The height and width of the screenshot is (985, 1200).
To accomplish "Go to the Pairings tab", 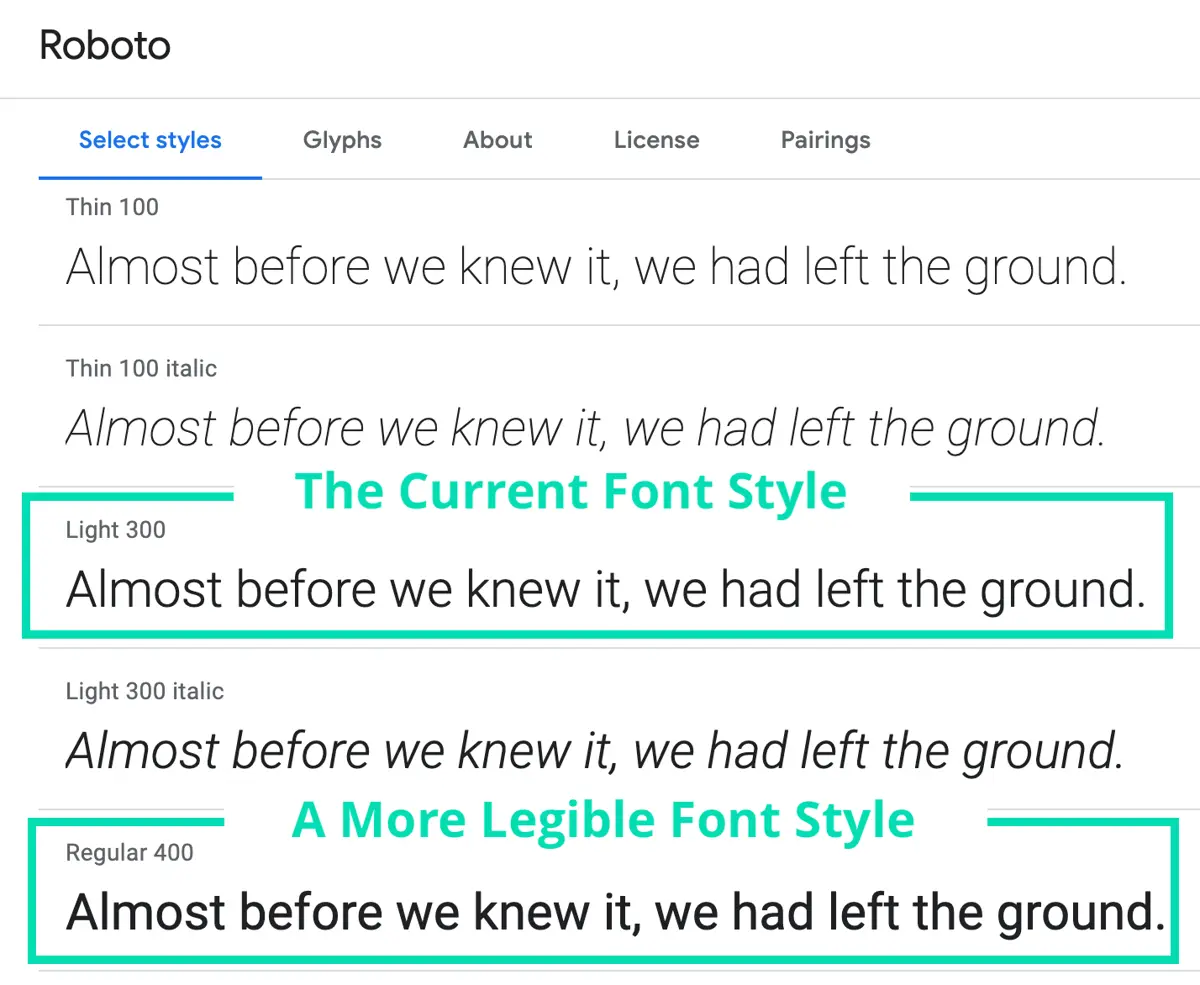I will coord(825,140).
